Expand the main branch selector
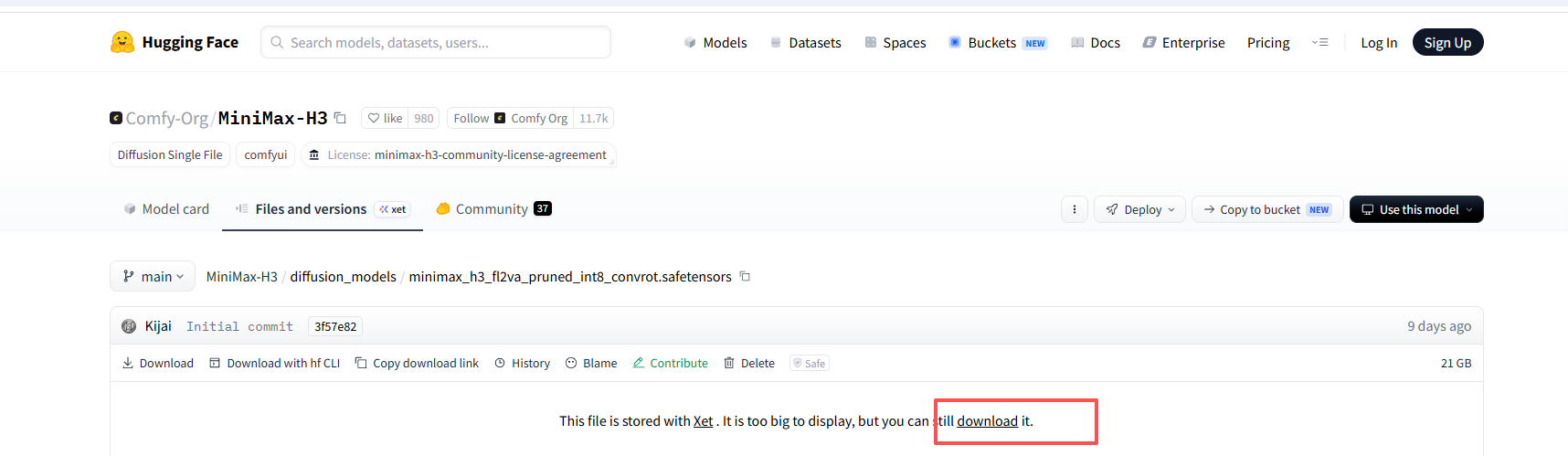 pyautogui.click(x=153, y=276)
